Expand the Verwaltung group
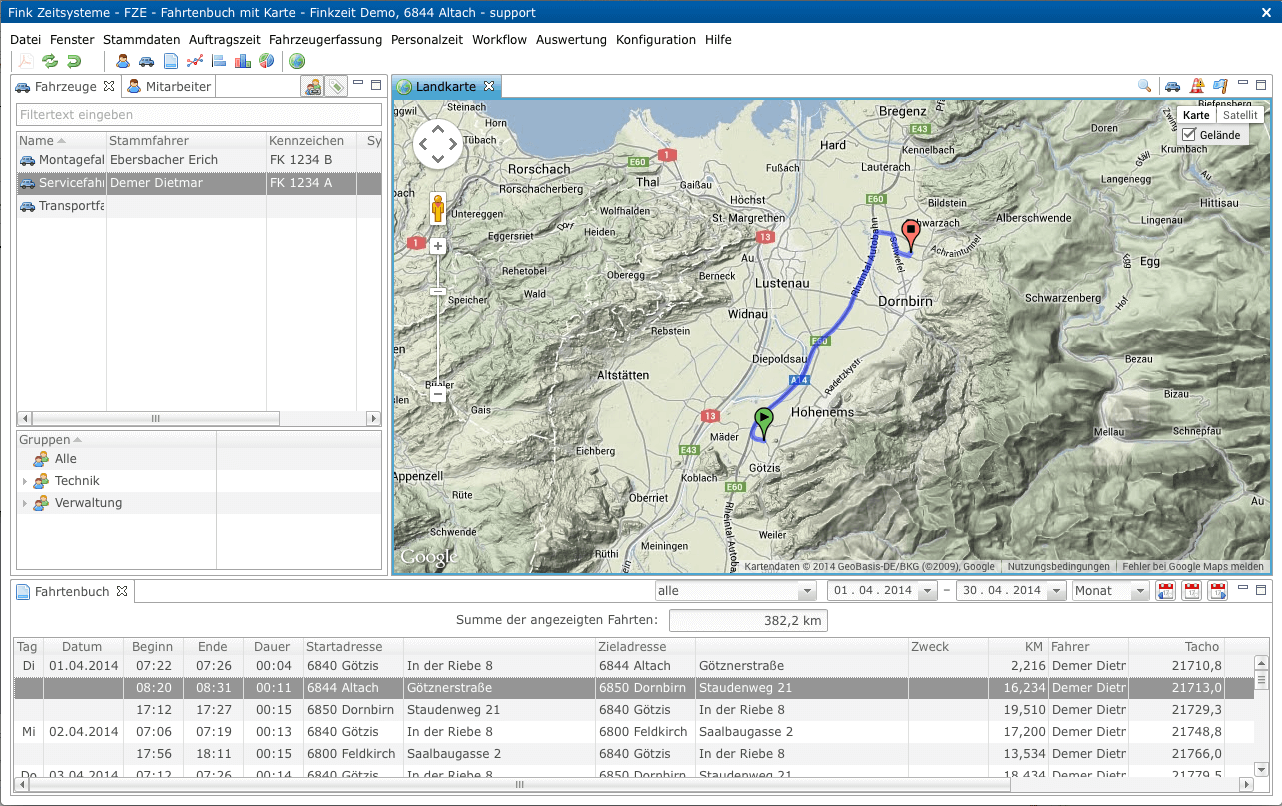 [25, 504]
